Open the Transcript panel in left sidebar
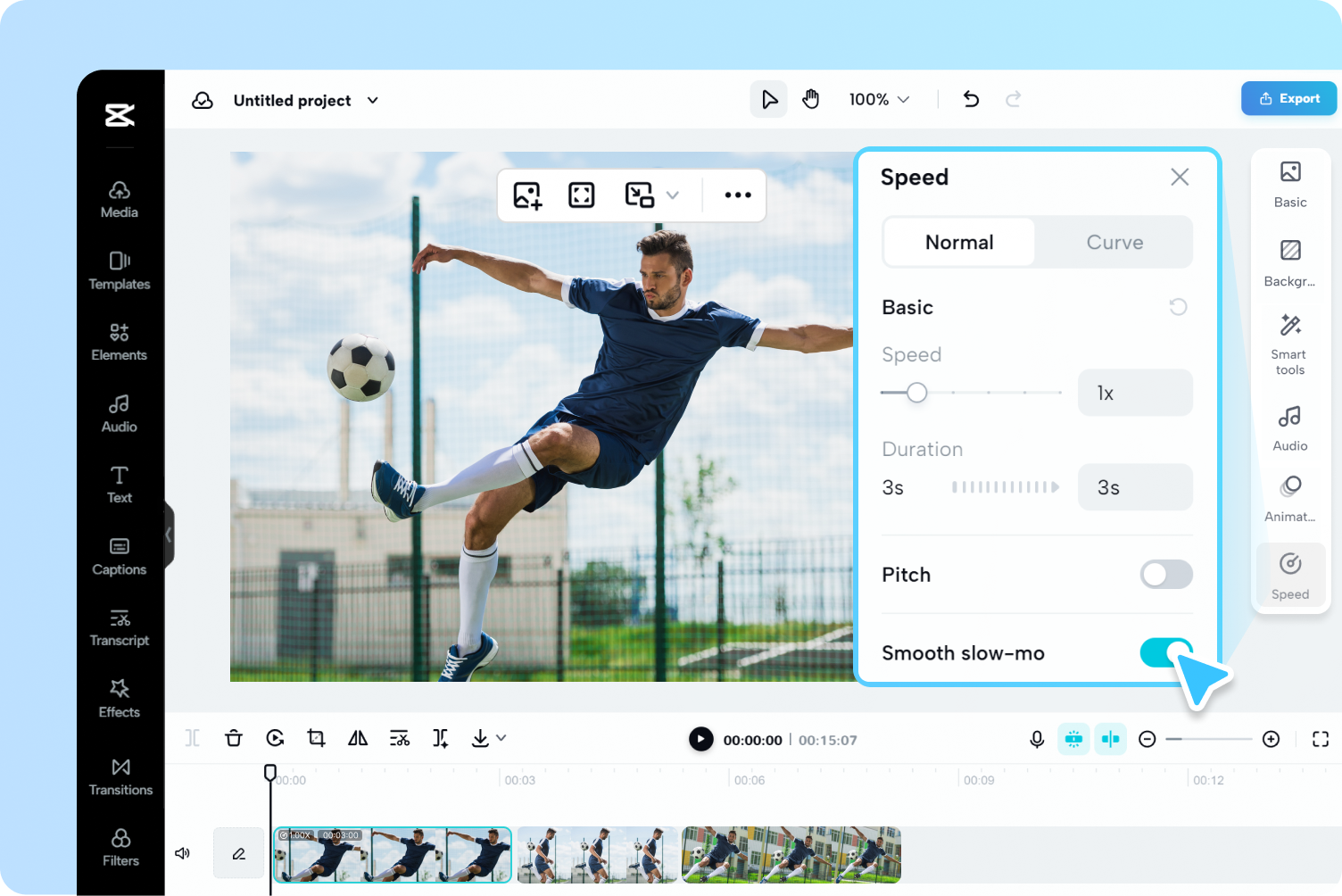 [x=120, y=627]
